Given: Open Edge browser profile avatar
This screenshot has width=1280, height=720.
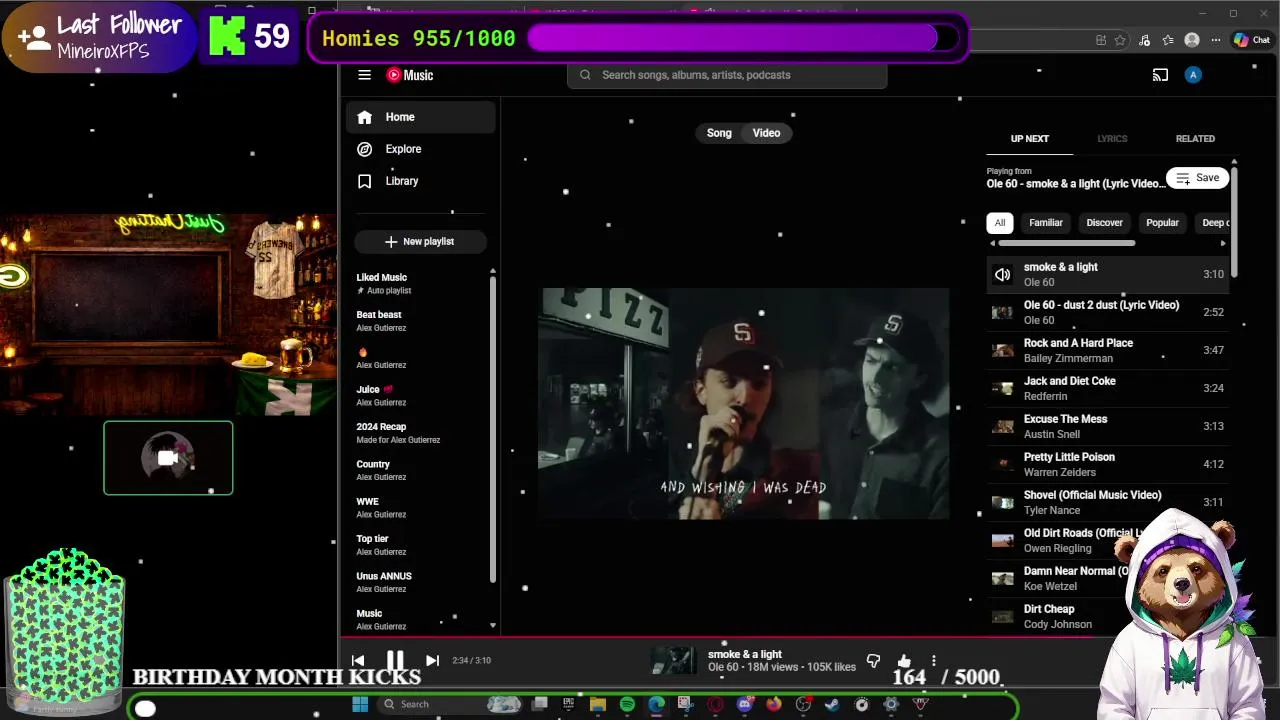Looking at the screenshot, I should [1191, 40].
